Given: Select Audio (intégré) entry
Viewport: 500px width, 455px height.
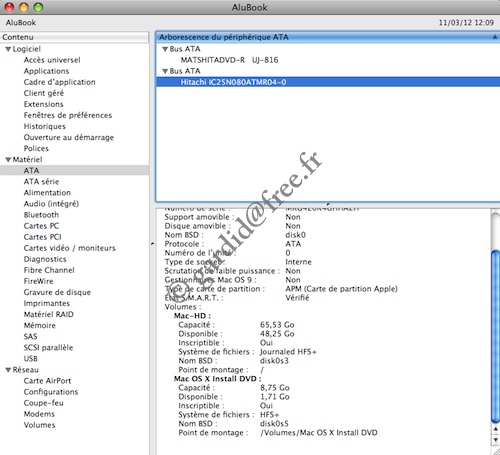Looking at the screenshot, I should tap(51, 204).
